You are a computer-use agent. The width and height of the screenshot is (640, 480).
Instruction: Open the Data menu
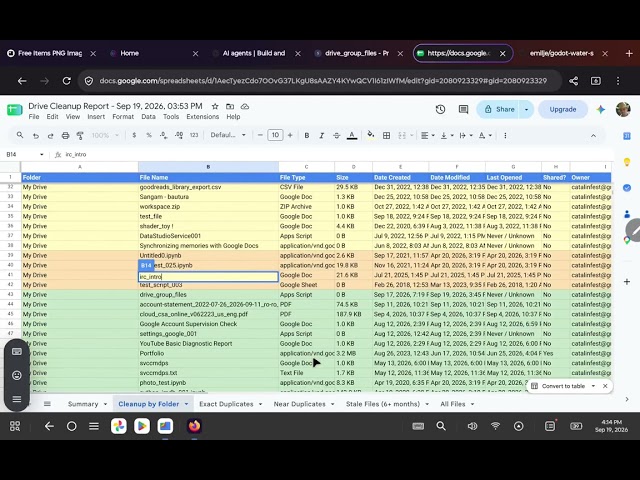pyautogui.click(x=148, y=117)
